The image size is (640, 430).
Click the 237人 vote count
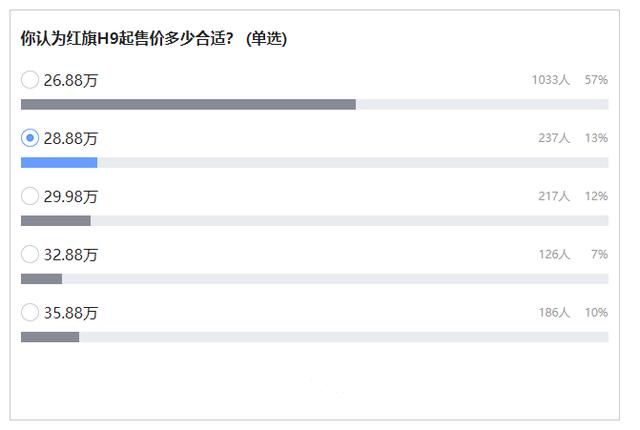pyautogui.click(x=553, y=138)
